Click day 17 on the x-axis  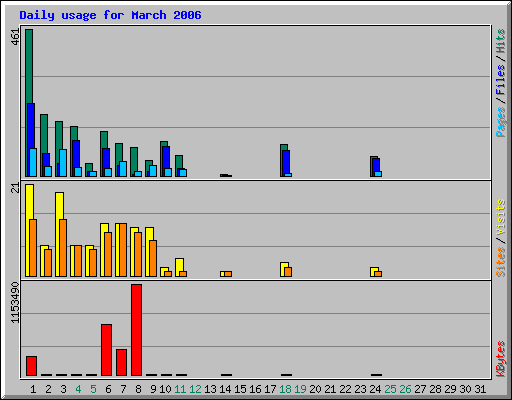270,389
